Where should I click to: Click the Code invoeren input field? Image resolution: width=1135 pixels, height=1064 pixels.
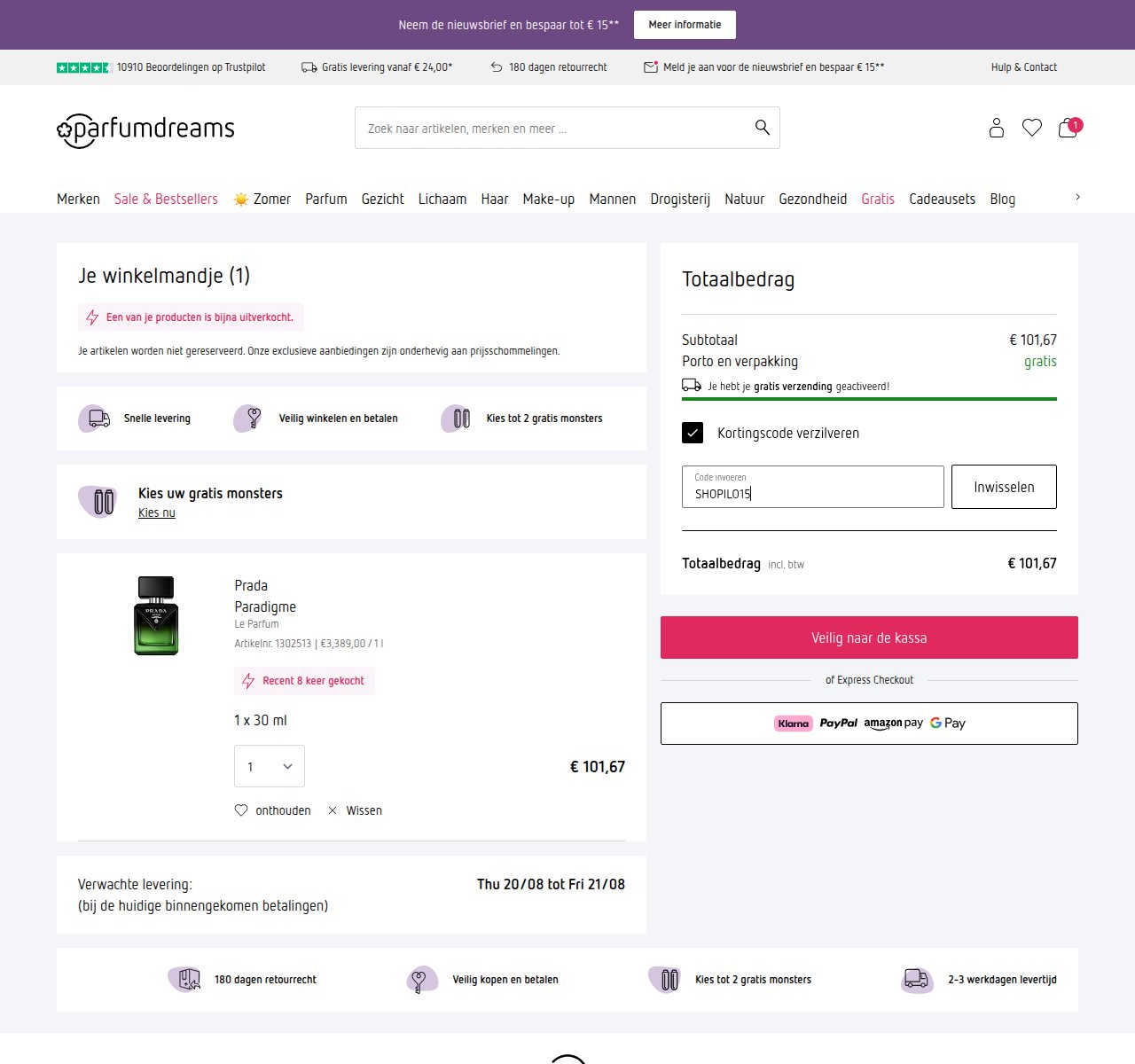pyautogui.click(x=812, y=487)
